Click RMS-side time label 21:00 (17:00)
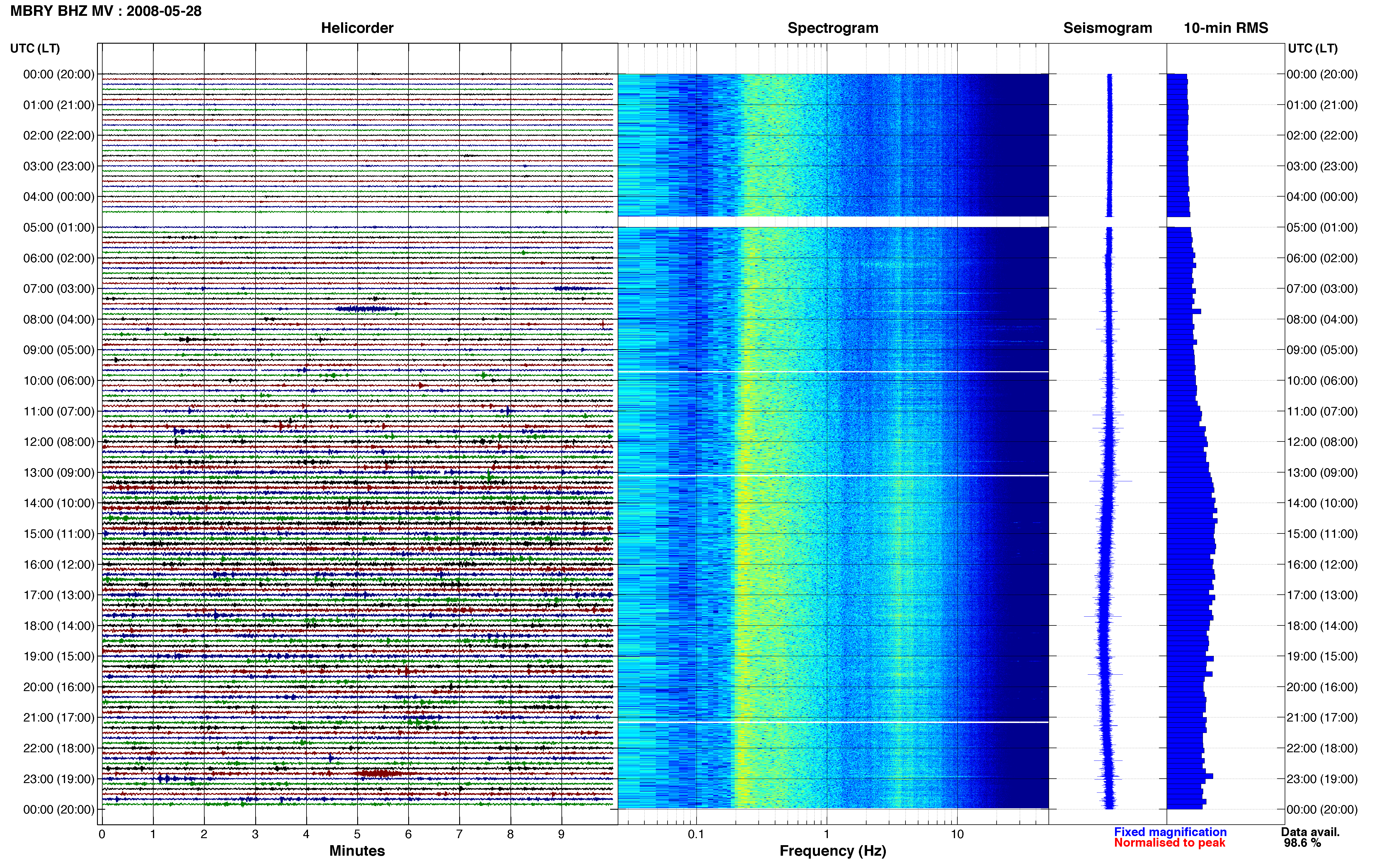1389x868 pixels. pyautogui.click(x=1322, y=718)
